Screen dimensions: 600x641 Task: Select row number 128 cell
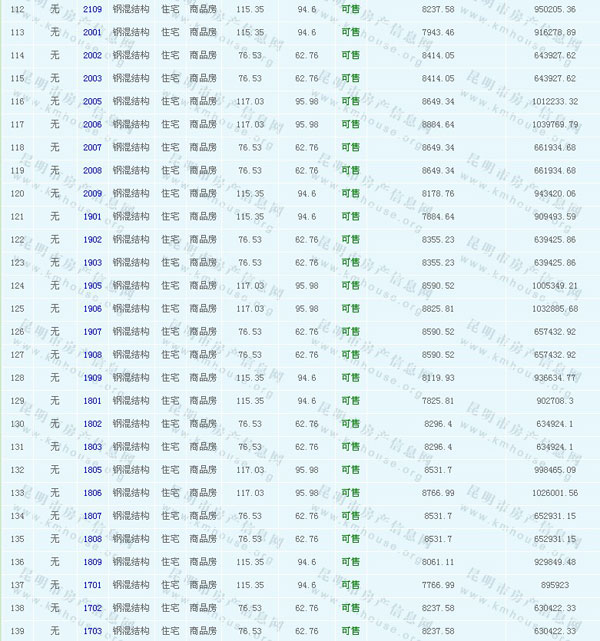point(17,378)
